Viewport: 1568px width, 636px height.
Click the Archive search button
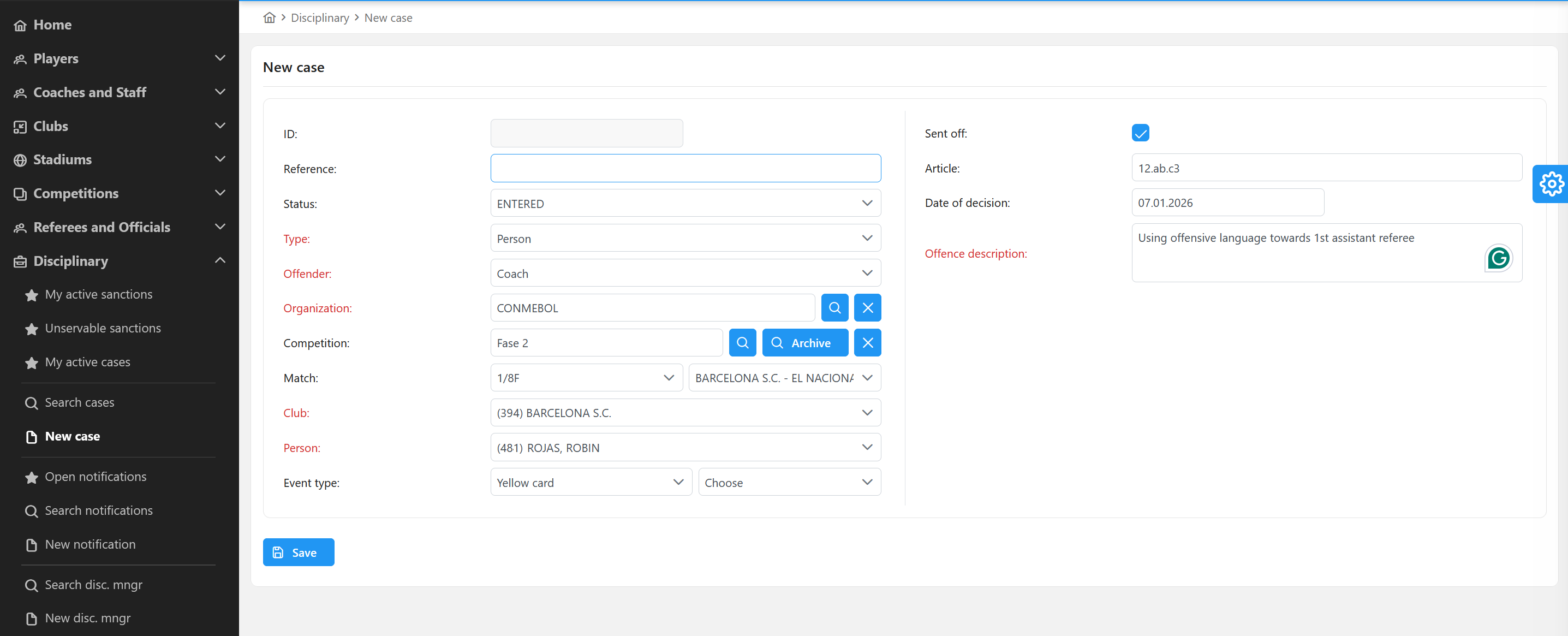[804, 343]
